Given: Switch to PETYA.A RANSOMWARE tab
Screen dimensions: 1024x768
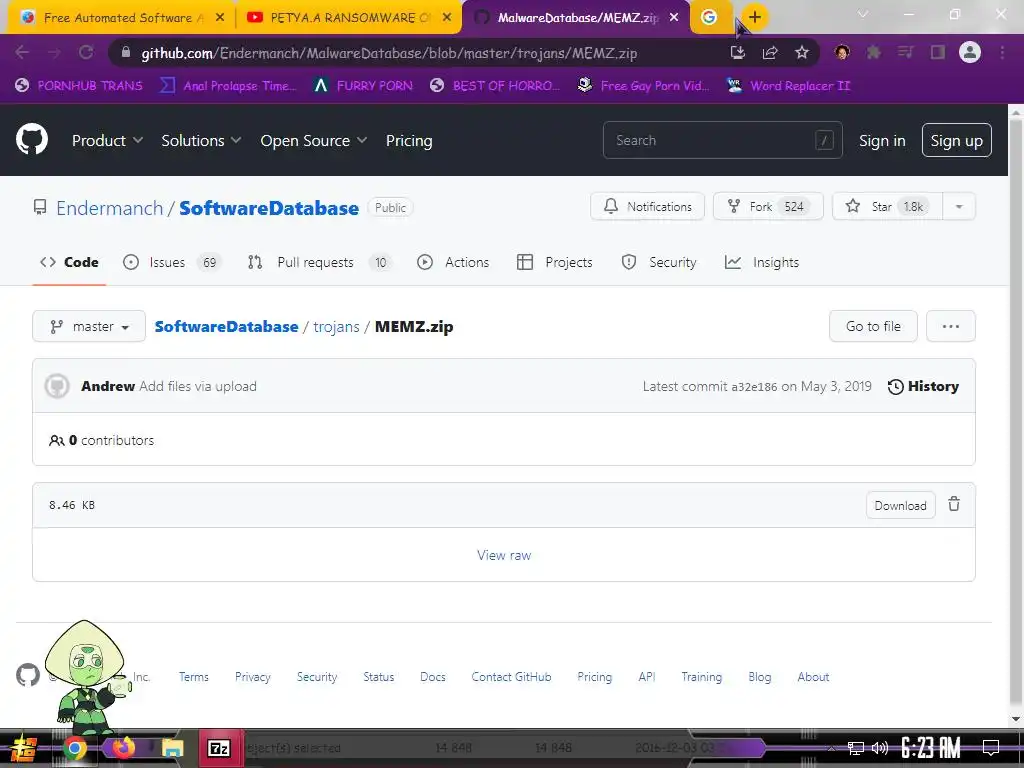Looking at the screenshot, I should pos(349,18).
